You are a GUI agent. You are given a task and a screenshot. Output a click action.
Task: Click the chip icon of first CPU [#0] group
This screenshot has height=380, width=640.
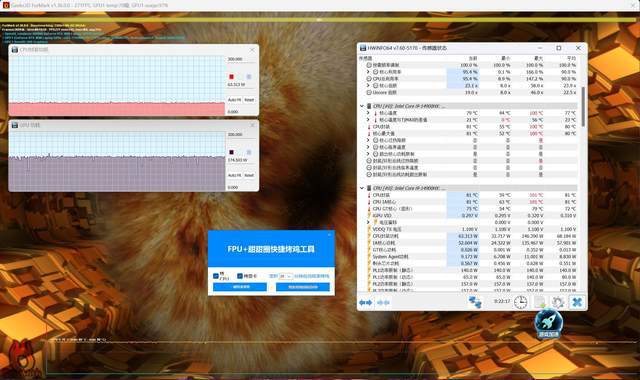(x=369, y=106)
